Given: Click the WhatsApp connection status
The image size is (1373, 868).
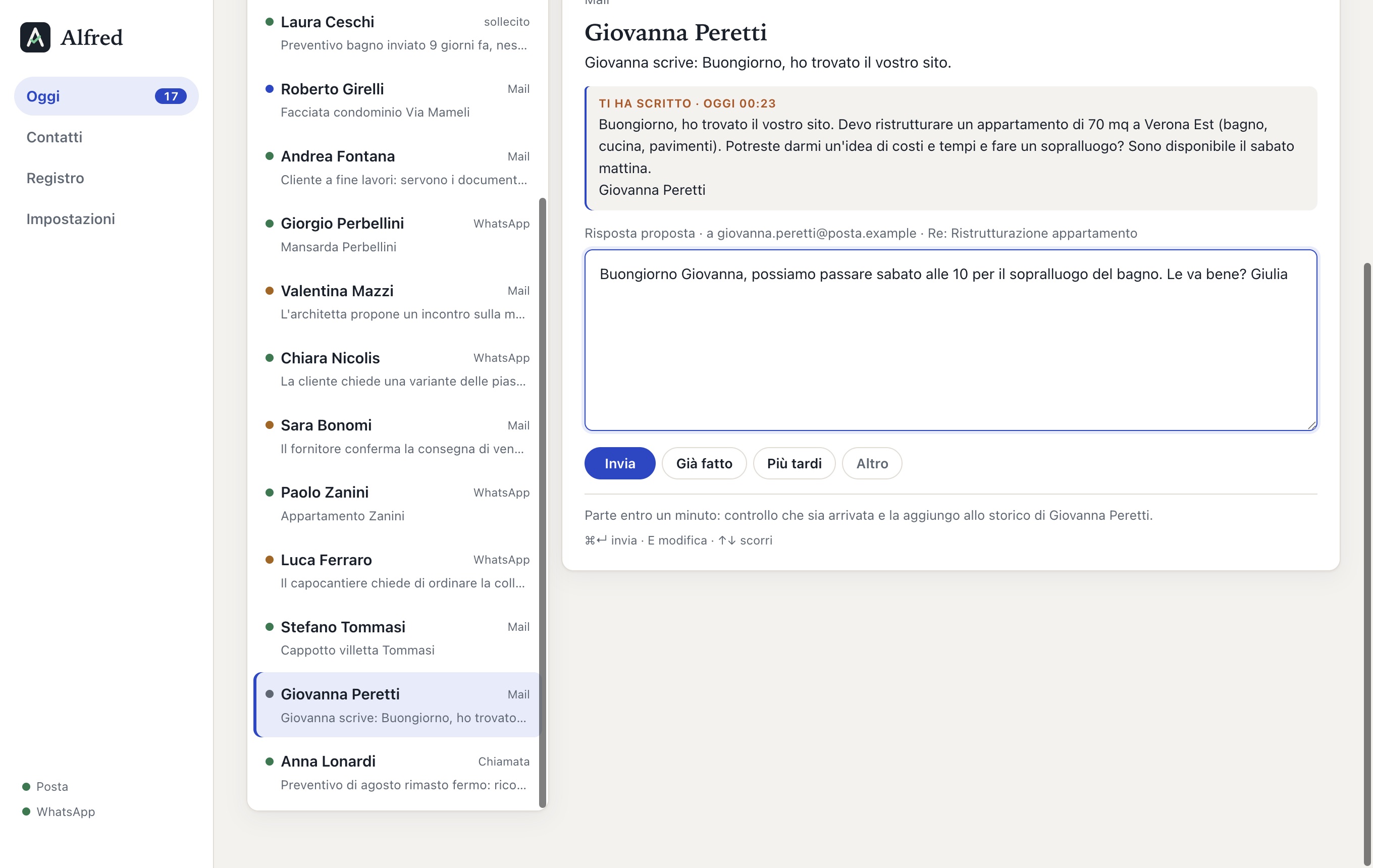Looking at the screenshot, I should (x=58, y=811).
